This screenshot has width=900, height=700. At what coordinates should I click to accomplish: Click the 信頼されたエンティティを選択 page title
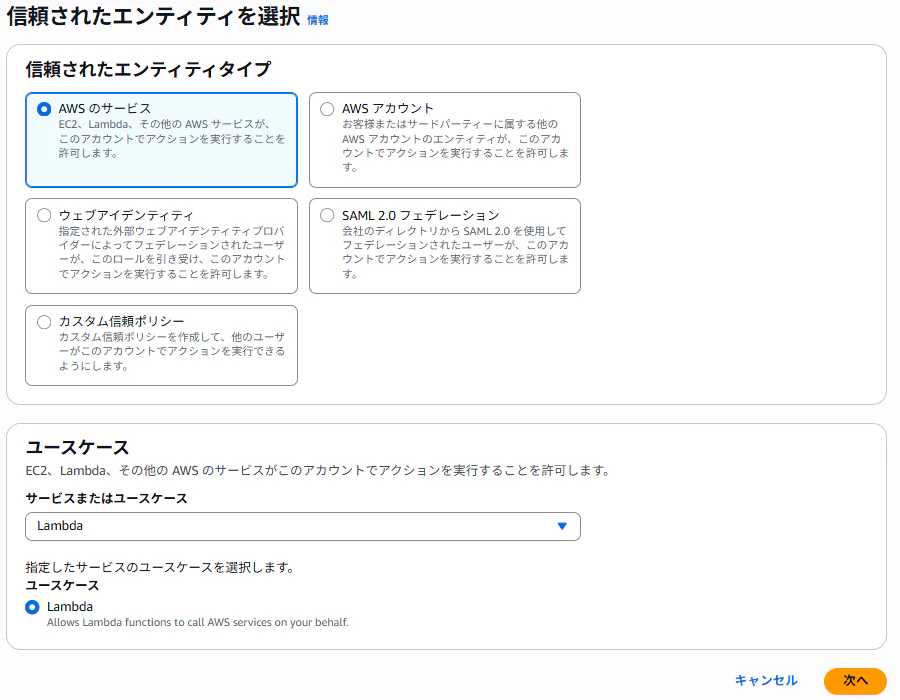[x=153, y=17]
